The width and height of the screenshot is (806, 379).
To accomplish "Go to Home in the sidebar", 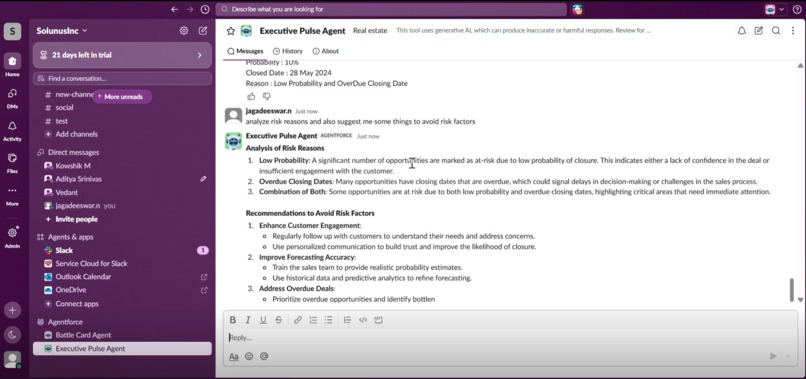I will coord(12,65).
